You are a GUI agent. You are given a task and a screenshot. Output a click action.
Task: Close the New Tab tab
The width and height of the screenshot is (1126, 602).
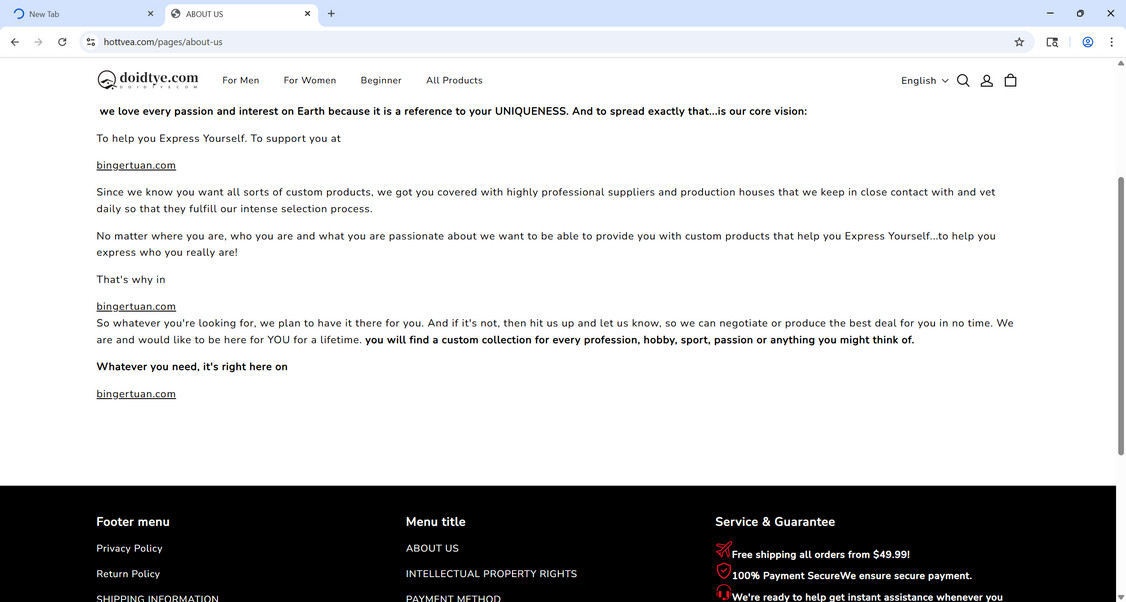pyautogui.click(x=150, y=14)
